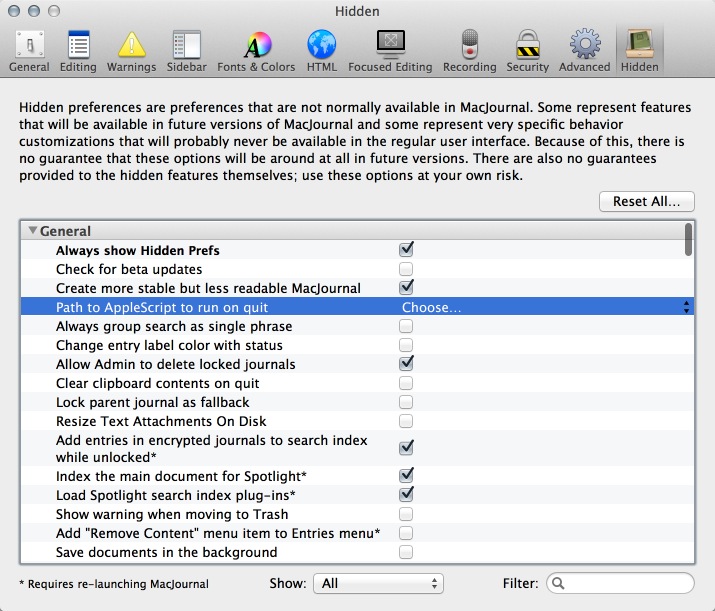The image size is (715, 611).
Task: Enable Lock parent journal as fallback
Action: 406,402
